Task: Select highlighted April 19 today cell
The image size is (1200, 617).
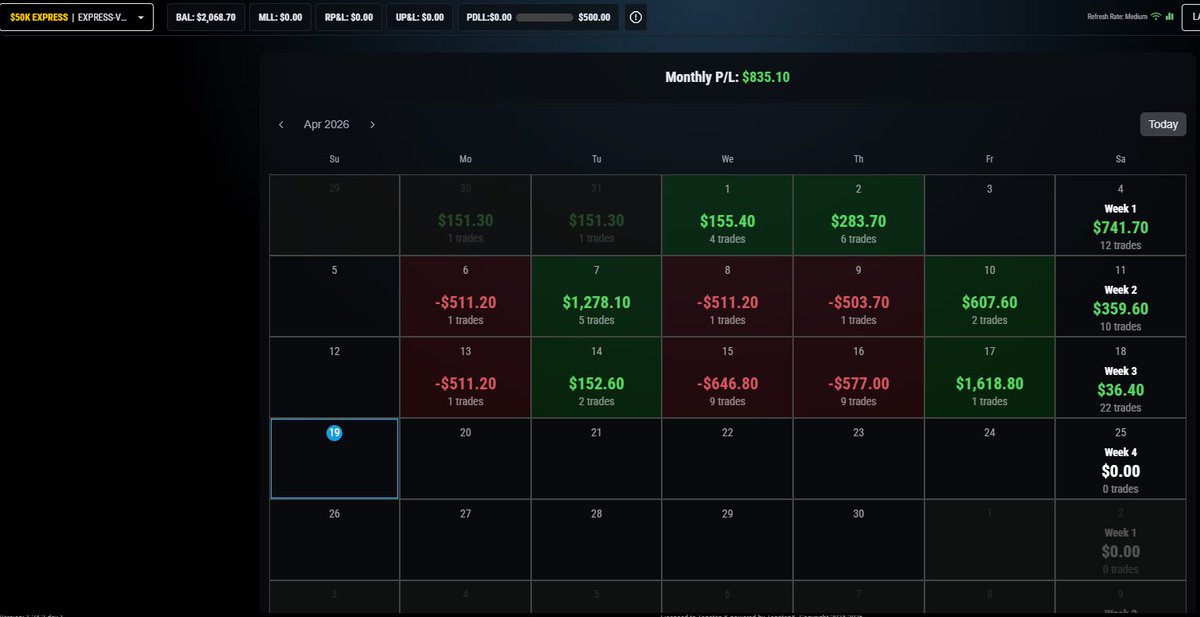Action: 334,458
